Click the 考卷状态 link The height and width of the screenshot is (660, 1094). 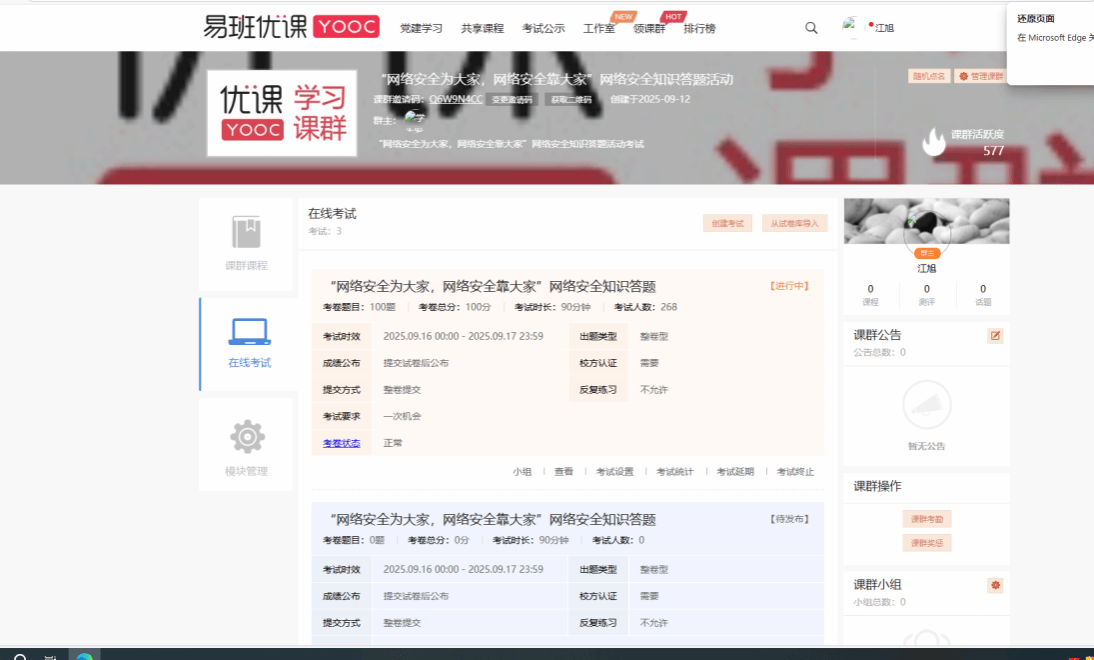(x=341, y=443)
